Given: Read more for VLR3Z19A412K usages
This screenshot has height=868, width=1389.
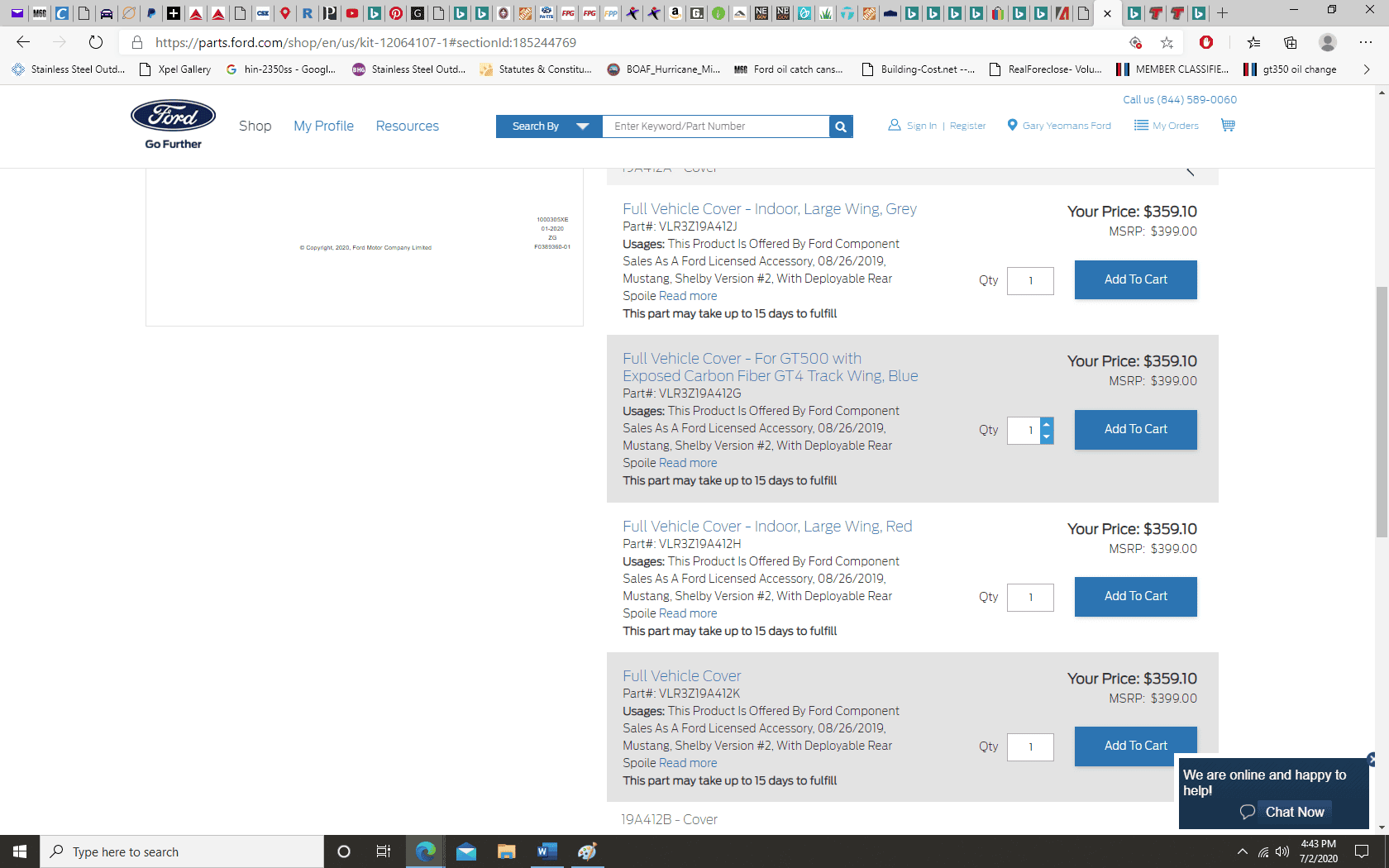Looking at the screenshot, I should click(x=688, y=763).
